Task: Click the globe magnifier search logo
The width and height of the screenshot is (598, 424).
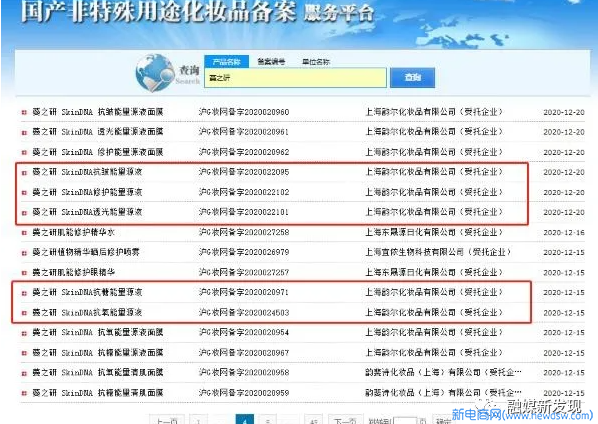Action: pyautogui.click(x=155, y=72)
